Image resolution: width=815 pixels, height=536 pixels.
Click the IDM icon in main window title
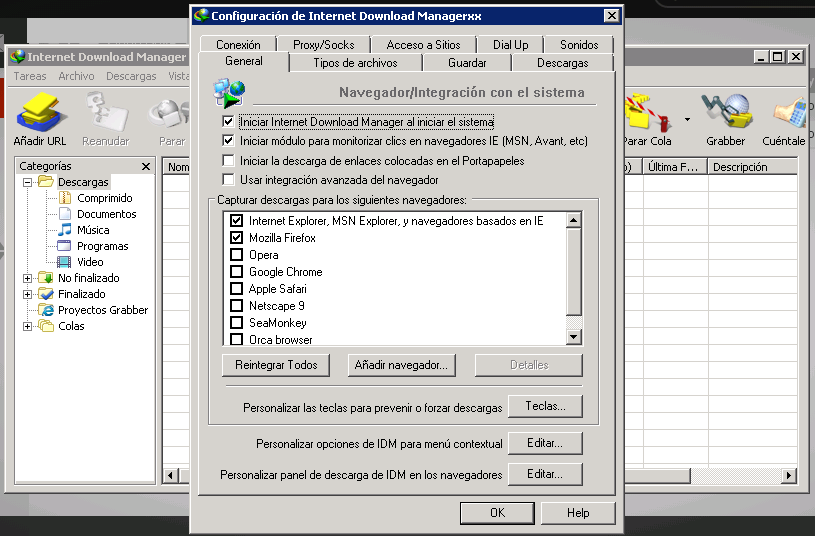pyautogui.click(x=18, y=57)
